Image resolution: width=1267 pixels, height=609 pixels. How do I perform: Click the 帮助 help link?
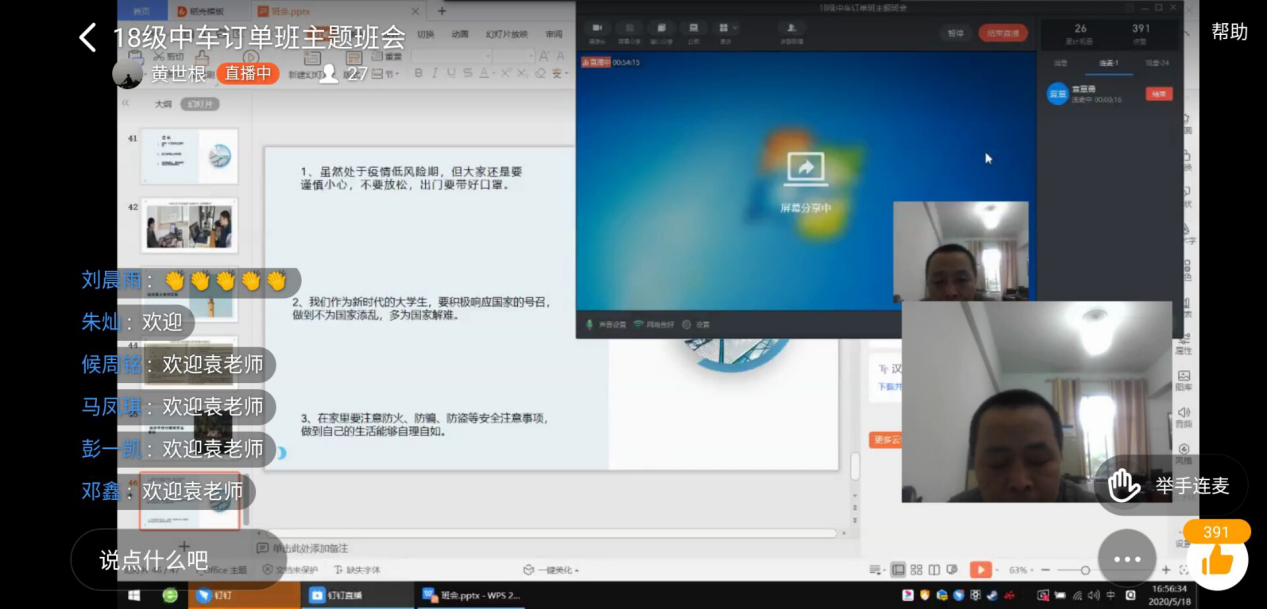tap(1229, 31)
